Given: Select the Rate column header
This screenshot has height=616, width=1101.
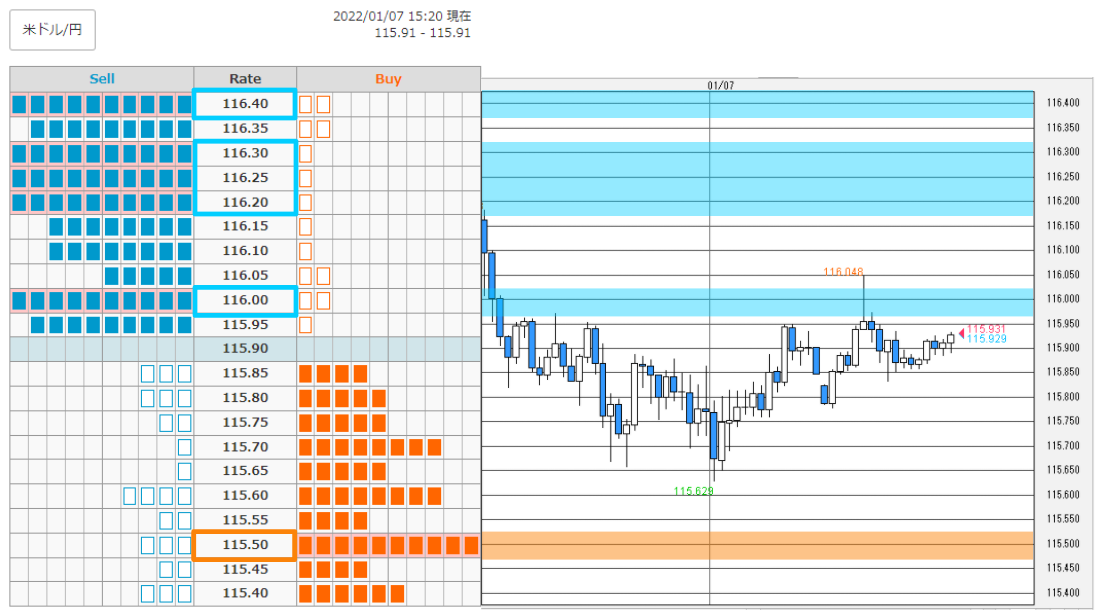Looking at the screenshot, I should (245, 79).
